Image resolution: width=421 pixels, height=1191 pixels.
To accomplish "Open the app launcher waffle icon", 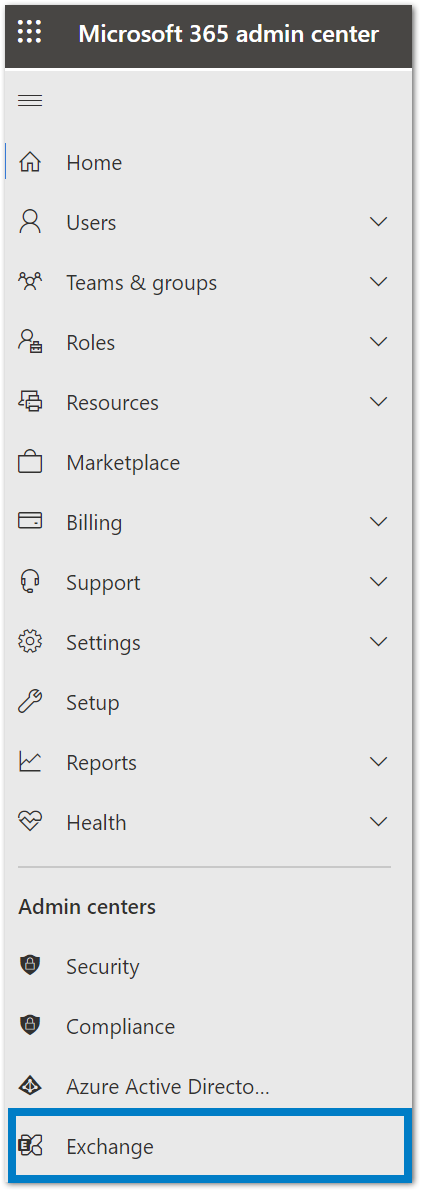I will coord(30,33).
